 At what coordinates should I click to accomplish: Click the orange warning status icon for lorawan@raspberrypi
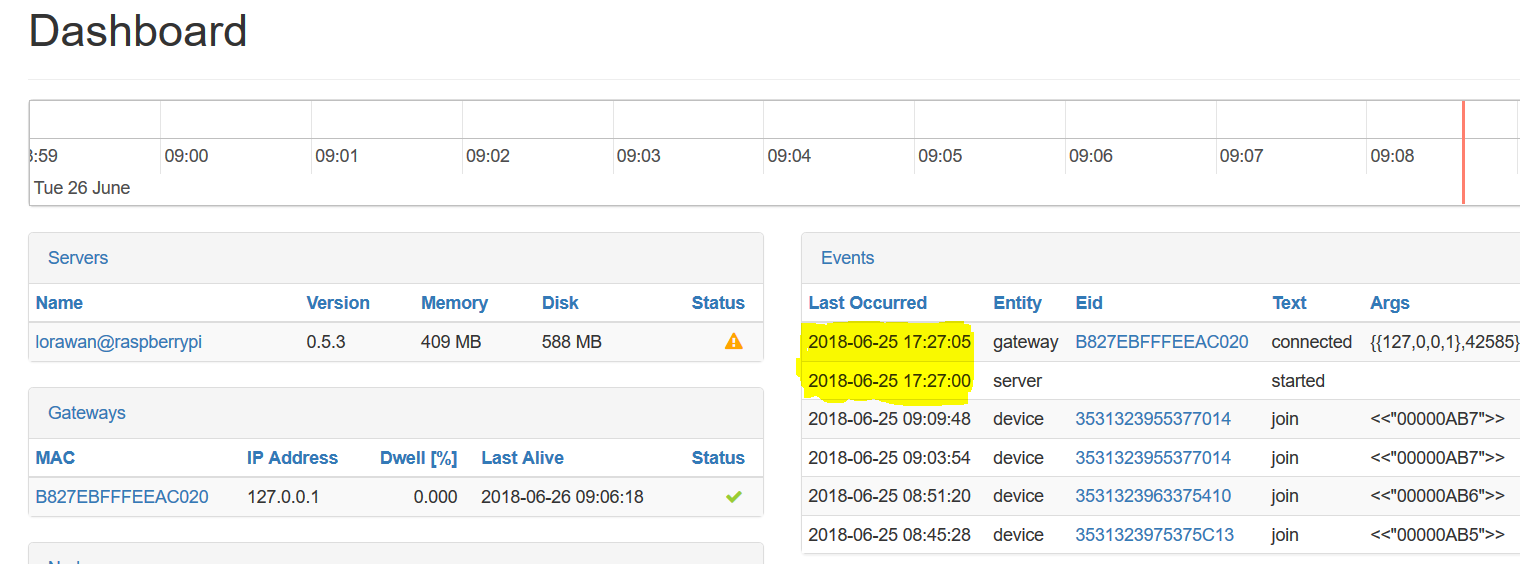click(x=733, y=342)
